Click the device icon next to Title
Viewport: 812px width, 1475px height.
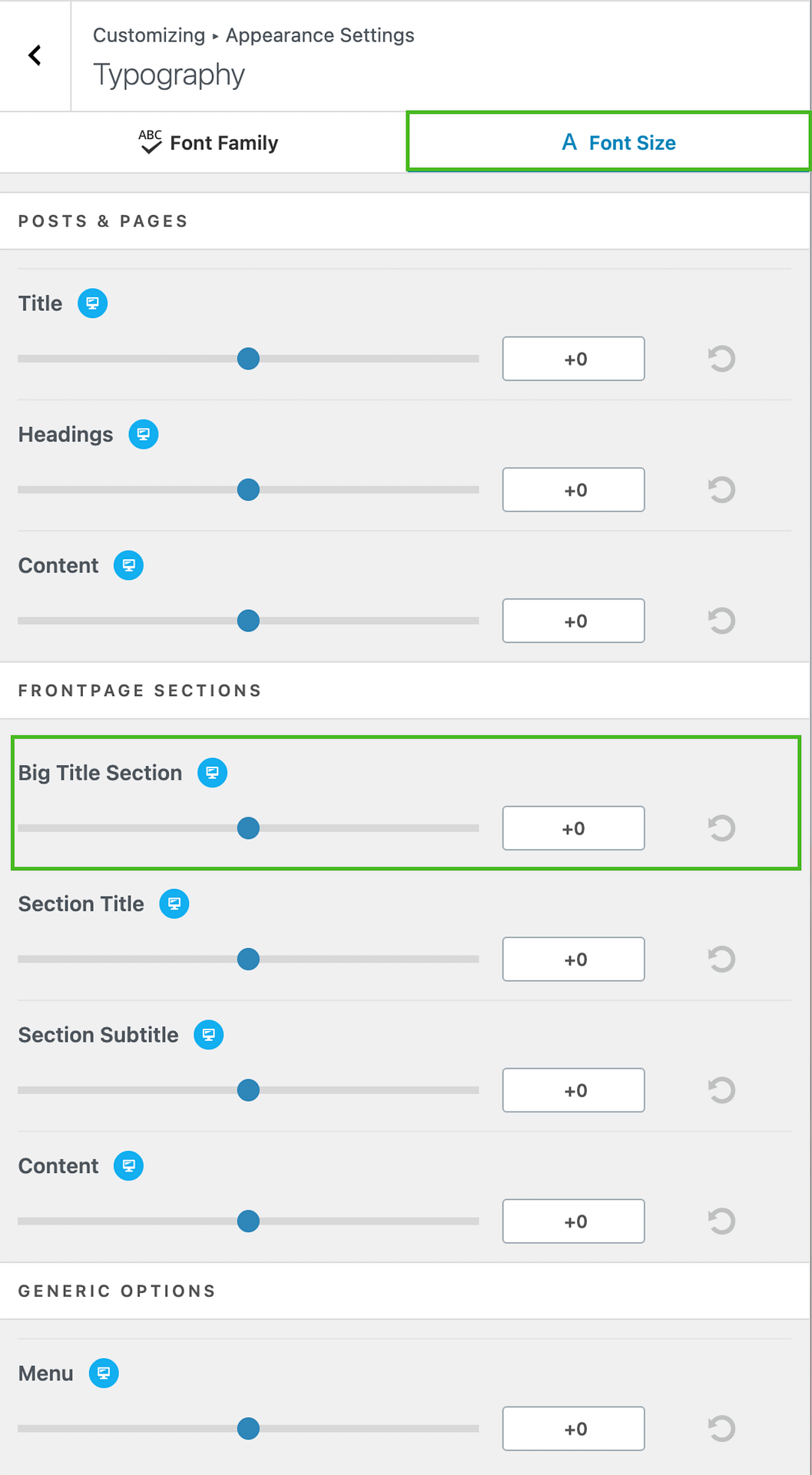pos(92,303)
